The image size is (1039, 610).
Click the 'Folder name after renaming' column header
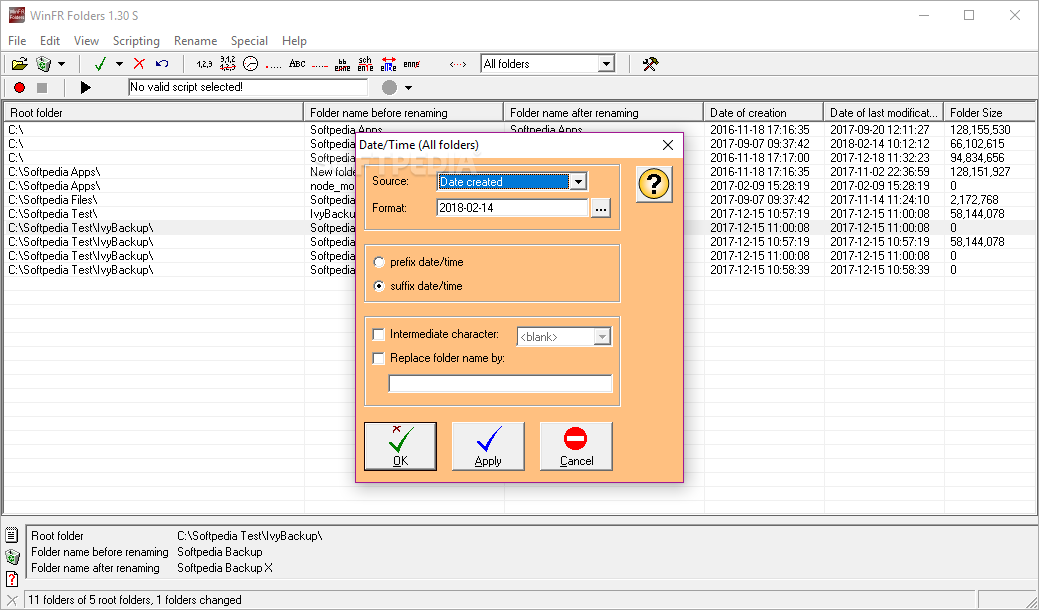(x=604, y=113)
